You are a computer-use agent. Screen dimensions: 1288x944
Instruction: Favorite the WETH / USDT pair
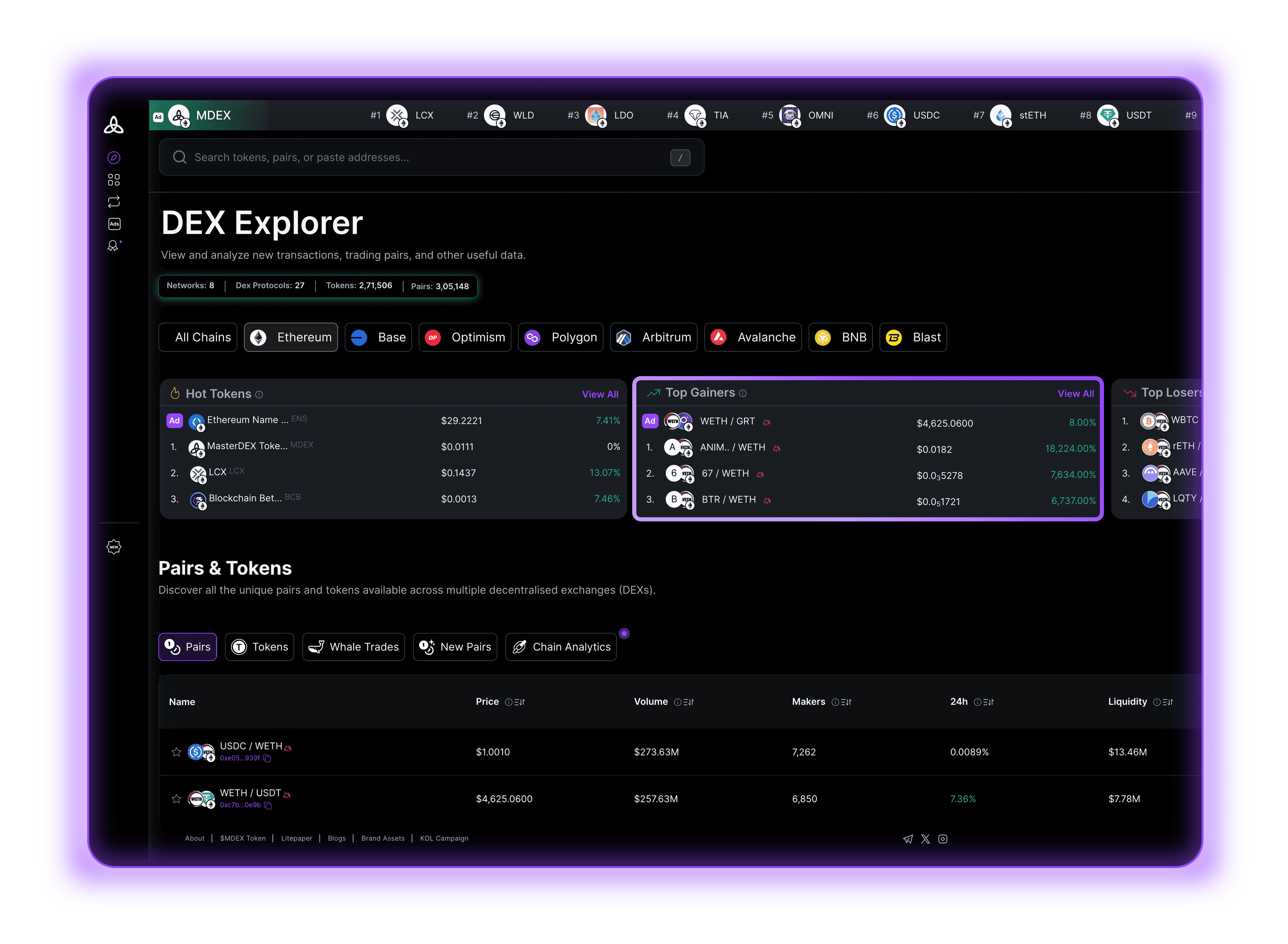point(176,799)
